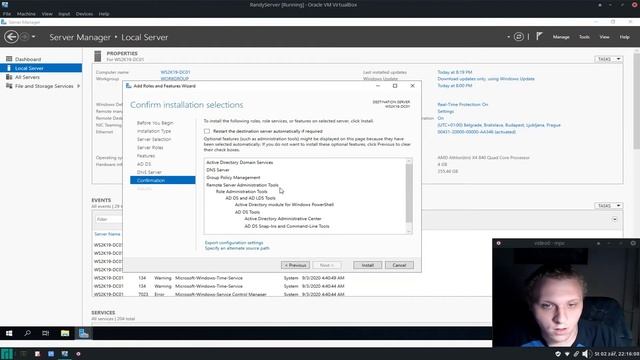Open the Windows Start button
Viewport: 640px width, 360px height.
[x=9, y=333]
